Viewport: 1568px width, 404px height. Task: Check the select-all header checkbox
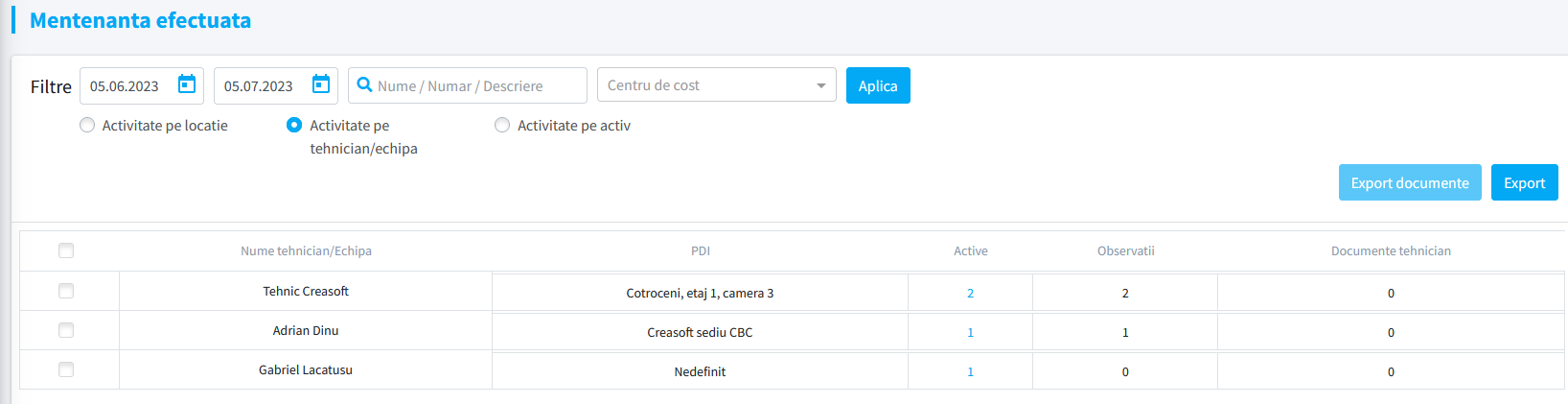66,250
